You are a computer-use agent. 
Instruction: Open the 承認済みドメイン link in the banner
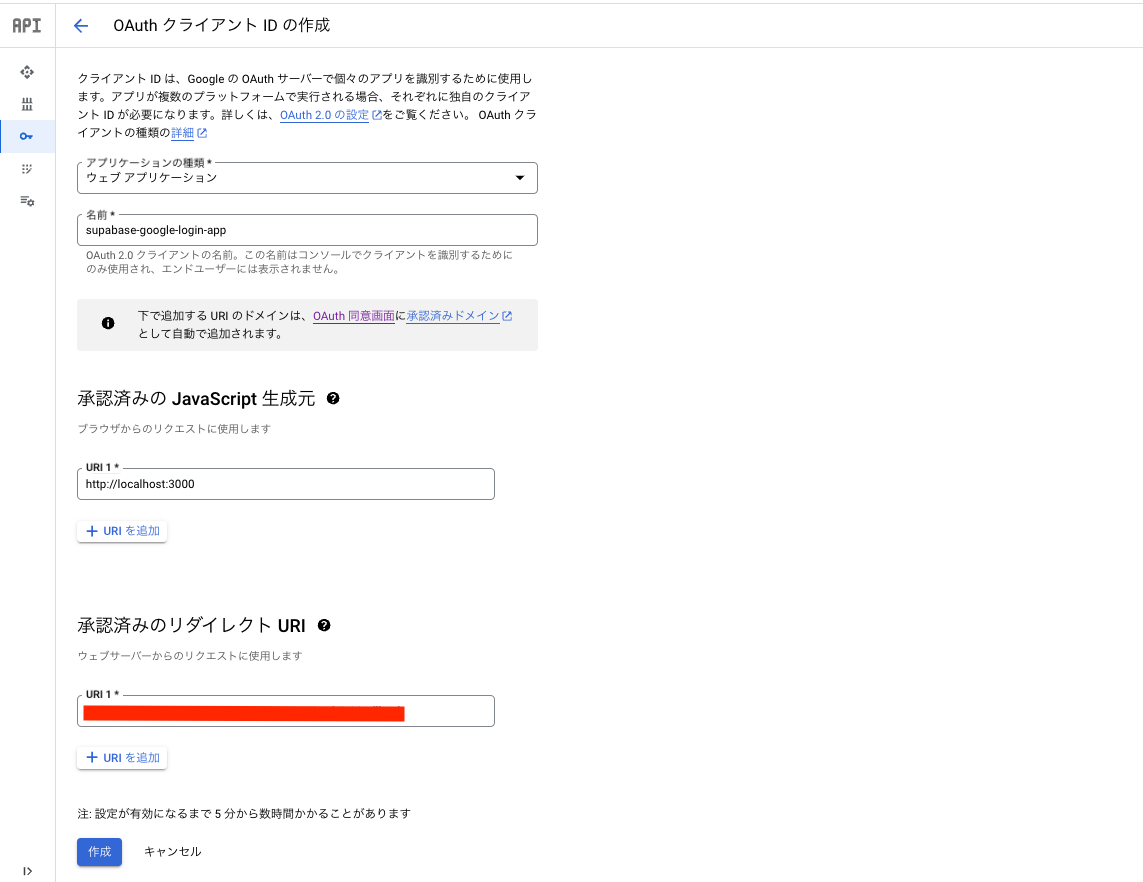[x=453, y=315]
